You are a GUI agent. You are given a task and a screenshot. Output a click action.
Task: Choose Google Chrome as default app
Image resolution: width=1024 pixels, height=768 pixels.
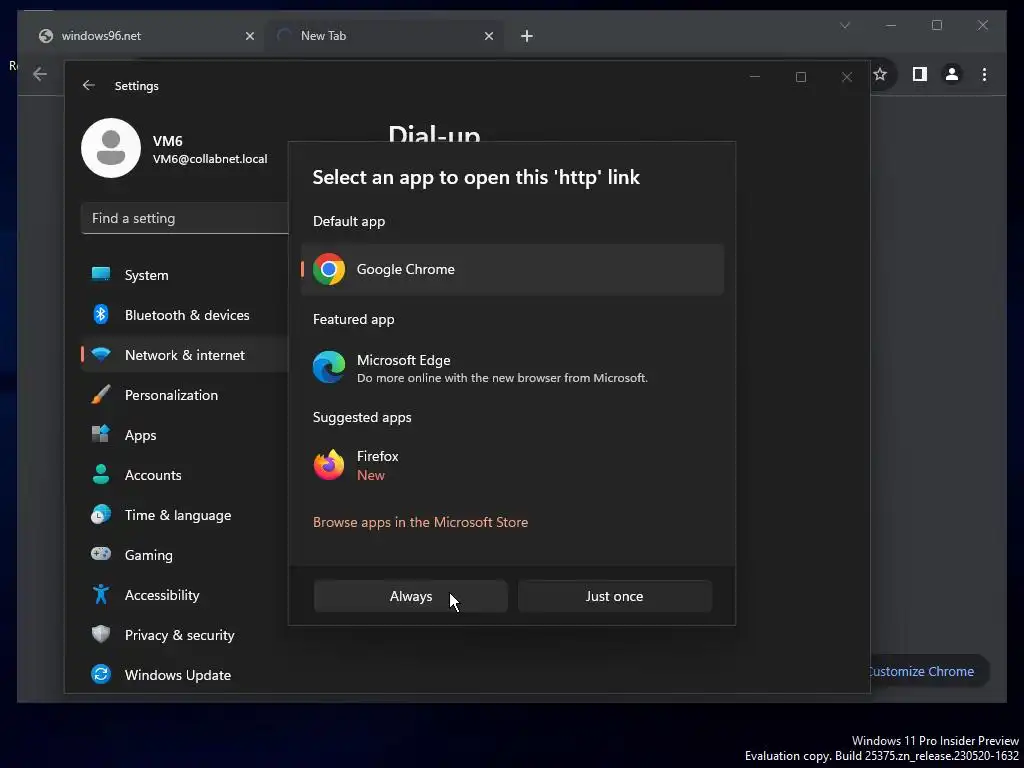click(x=513, y=269)
